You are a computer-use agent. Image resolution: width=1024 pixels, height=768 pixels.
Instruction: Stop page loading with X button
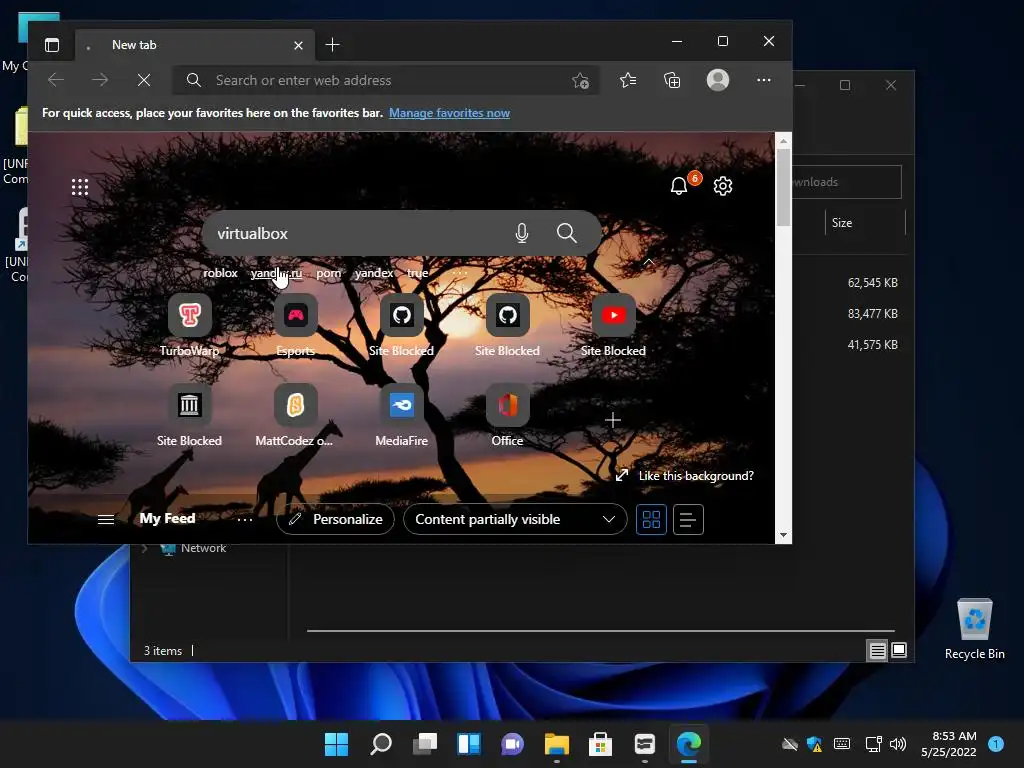point(144,80)
